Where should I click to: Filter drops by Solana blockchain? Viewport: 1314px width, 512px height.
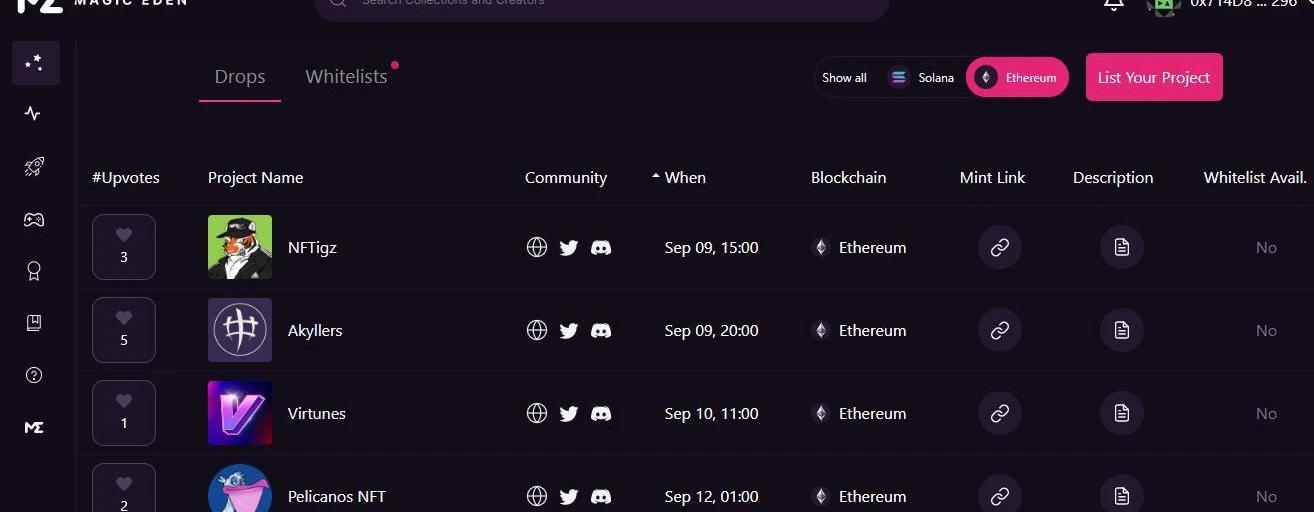pyautogui.click(x=922, y=78)
